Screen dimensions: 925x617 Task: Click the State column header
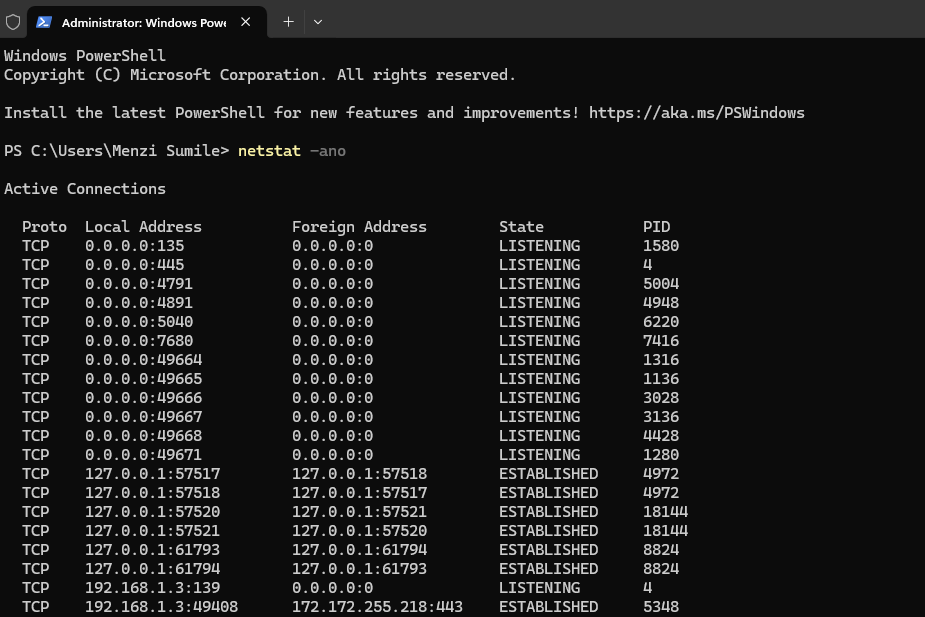[x=521, y=227]
